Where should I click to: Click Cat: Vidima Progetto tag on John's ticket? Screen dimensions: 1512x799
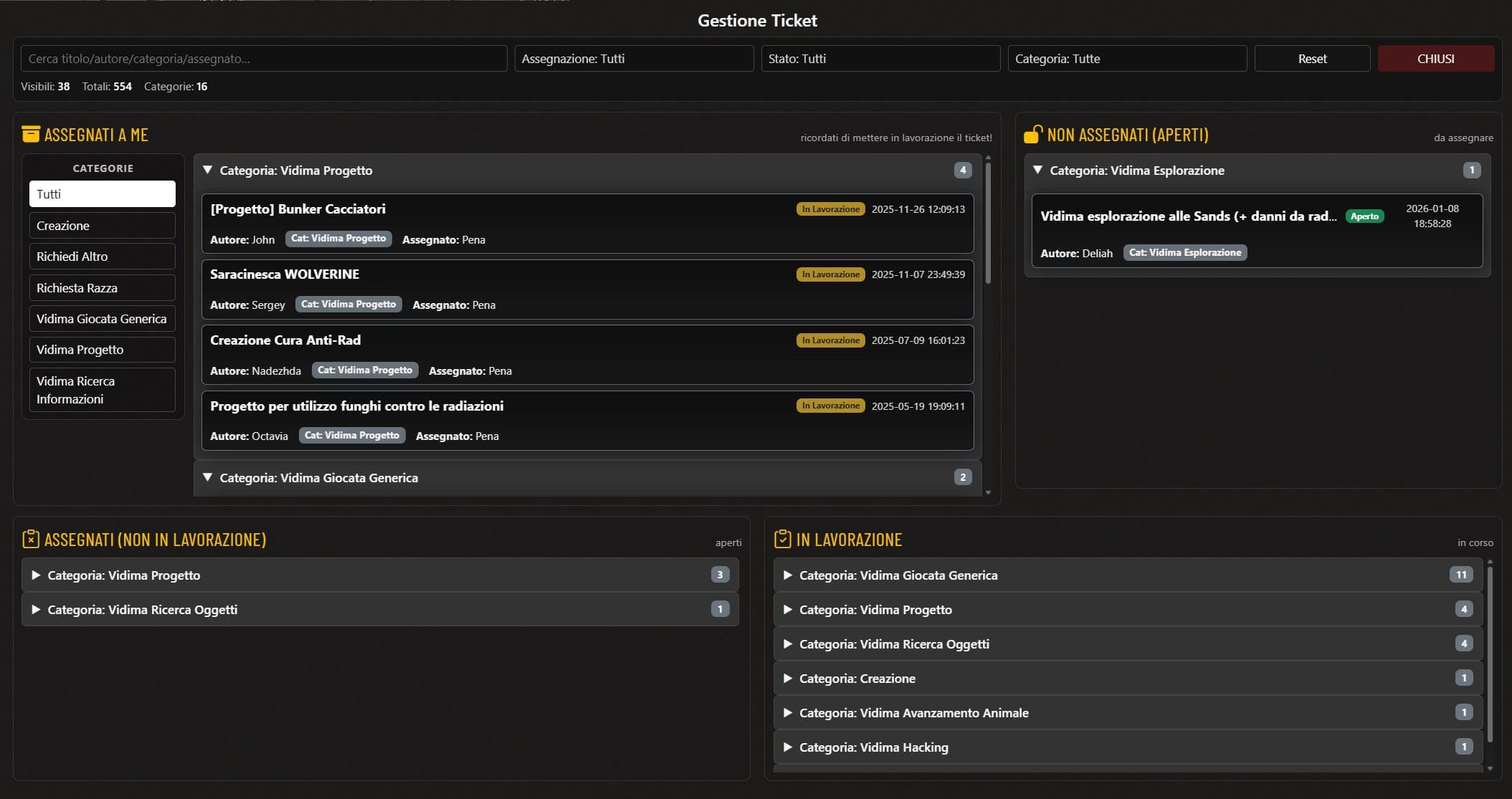click(x=338, y=239)
